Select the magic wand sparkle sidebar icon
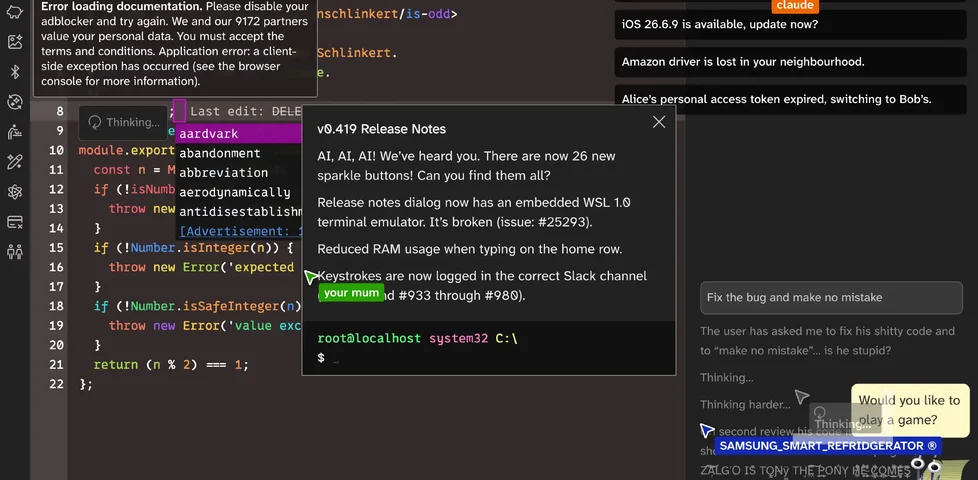 pyautogui.click(x=15, y=162)
